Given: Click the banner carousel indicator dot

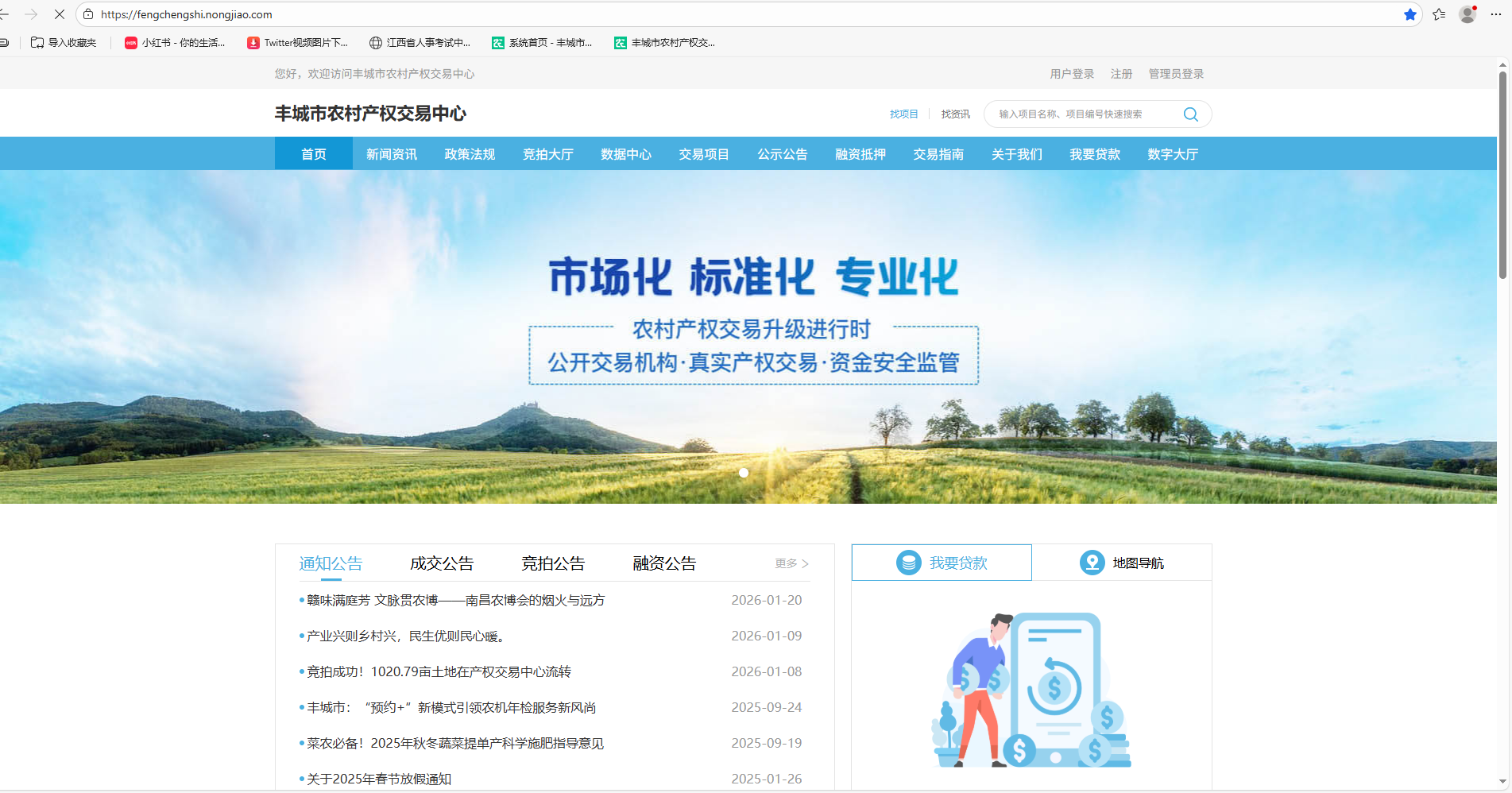Looking at the screenshot, I should (744, 473).
